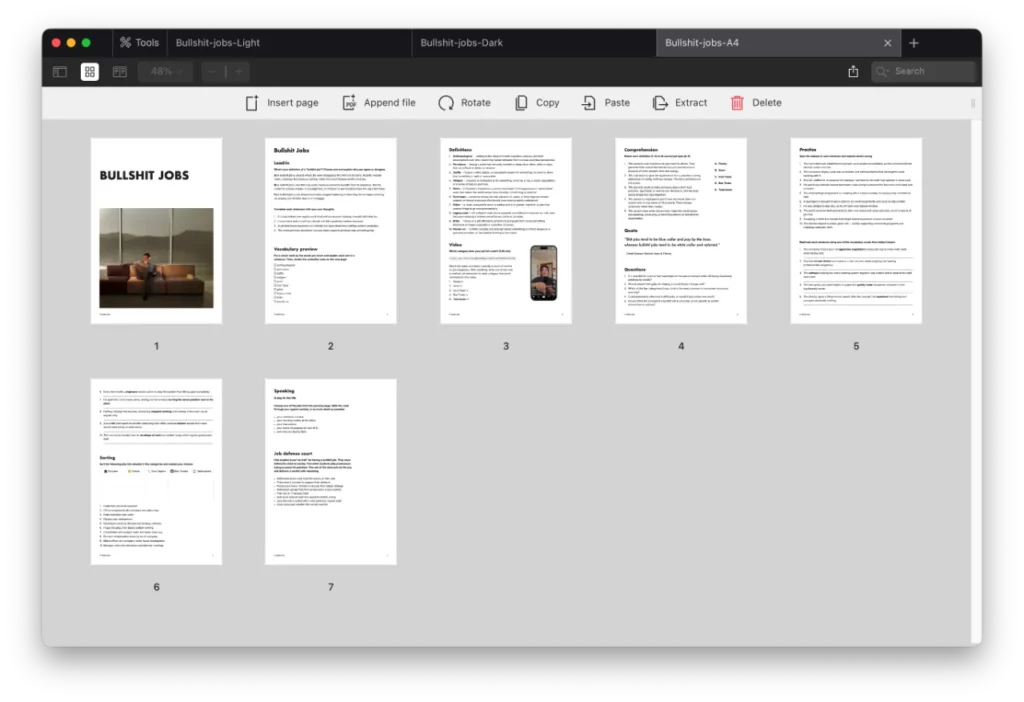1024x702 pixels.
Task: Toggle the third view mode icon
Action: pyautogui.click(x=120, y=72)
